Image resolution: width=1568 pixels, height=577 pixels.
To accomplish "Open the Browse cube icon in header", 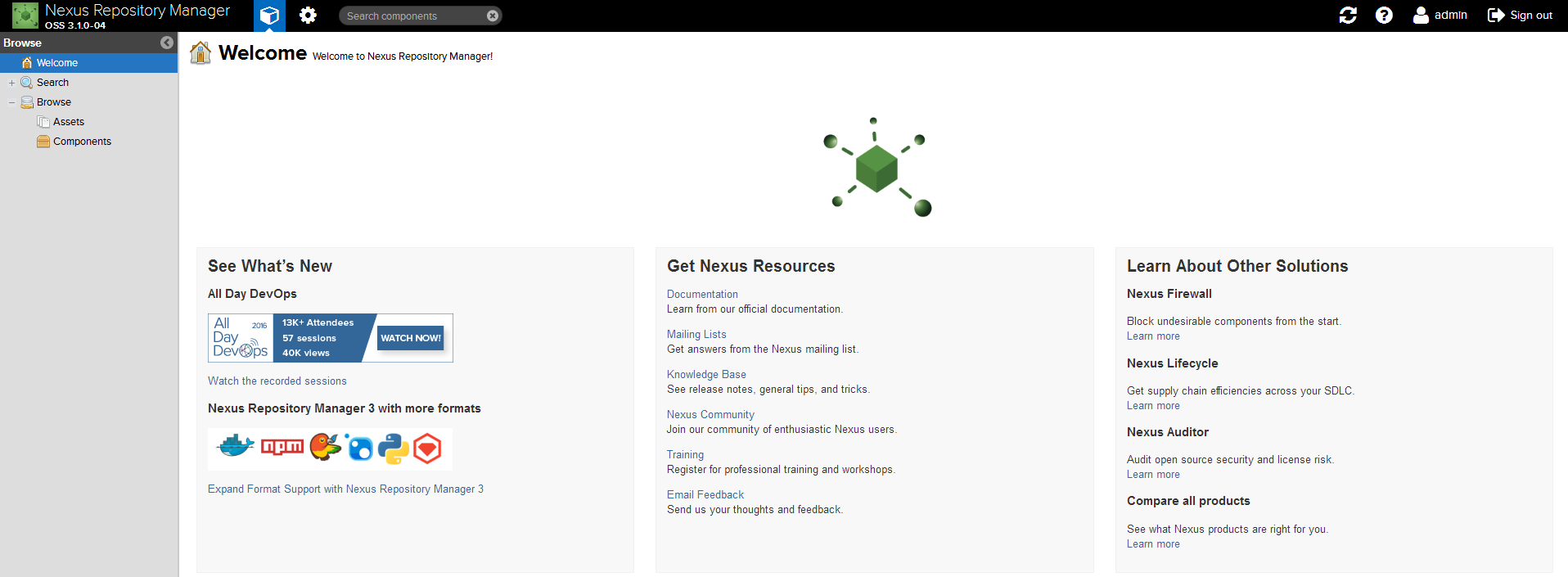I will click(x=269, y=16).
